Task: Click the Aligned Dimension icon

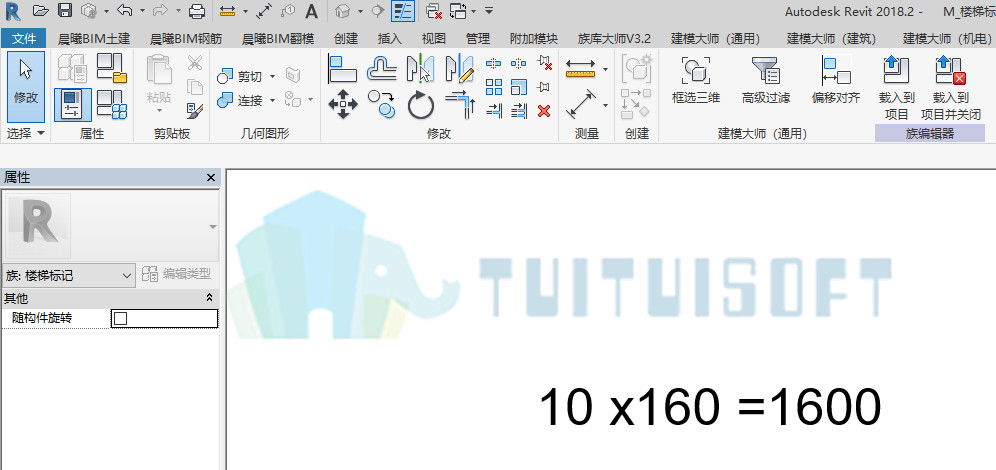Action: (x=581, y=104)
